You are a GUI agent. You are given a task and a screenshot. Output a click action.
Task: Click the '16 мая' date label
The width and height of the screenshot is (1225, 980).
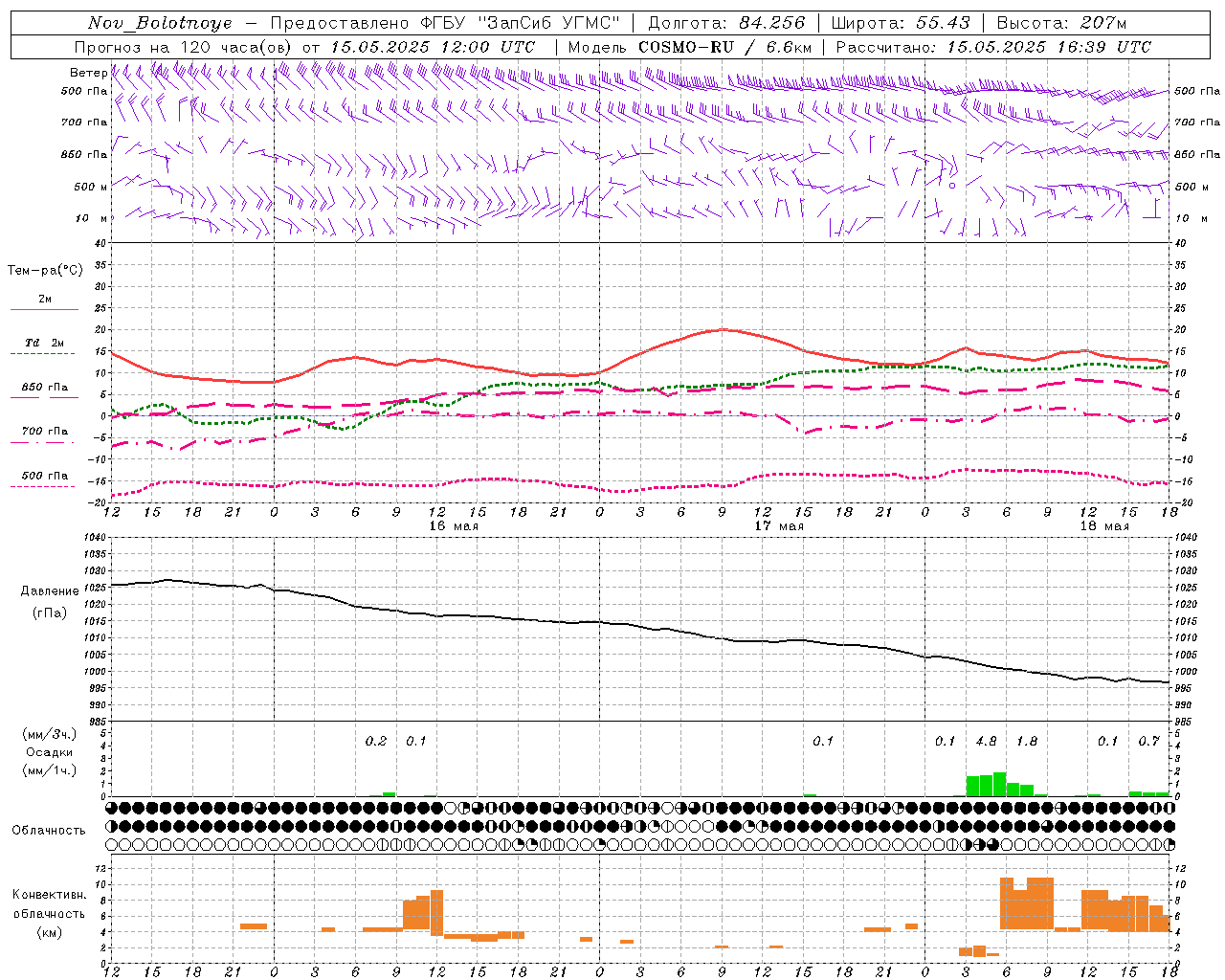coord(454,526)
